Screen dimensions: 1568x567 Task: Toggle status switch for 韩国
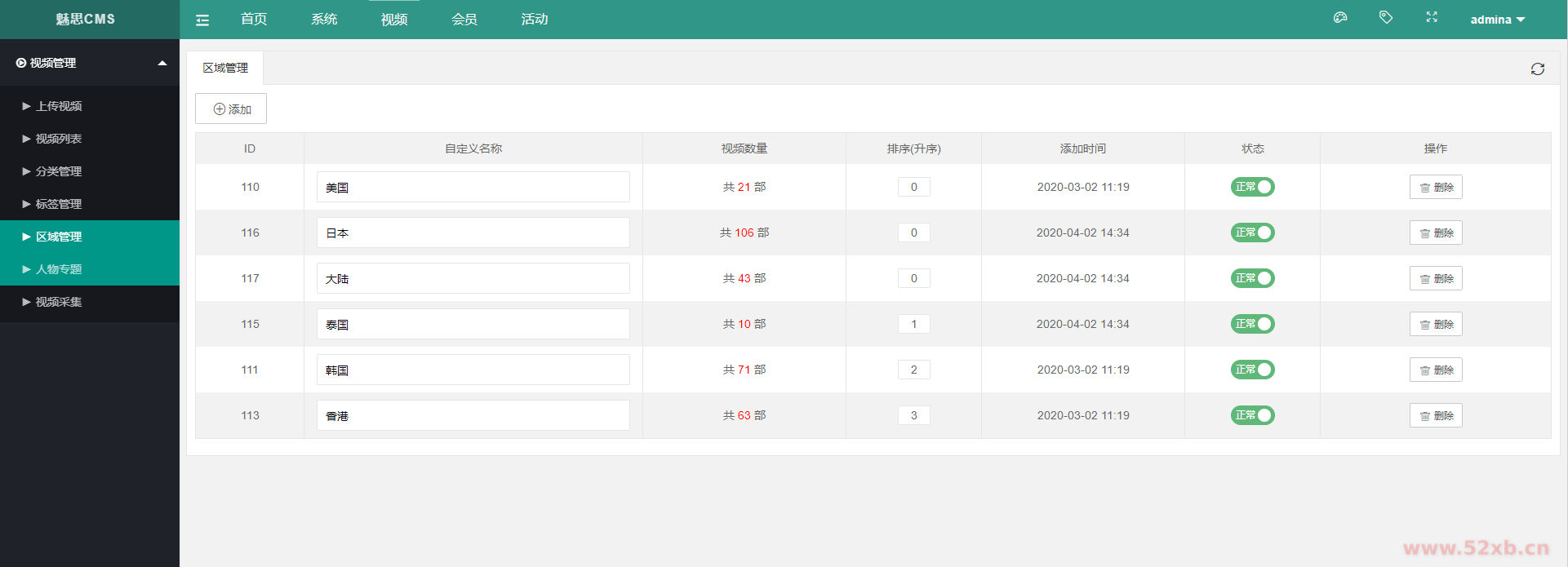click(x=1252, y=370)
